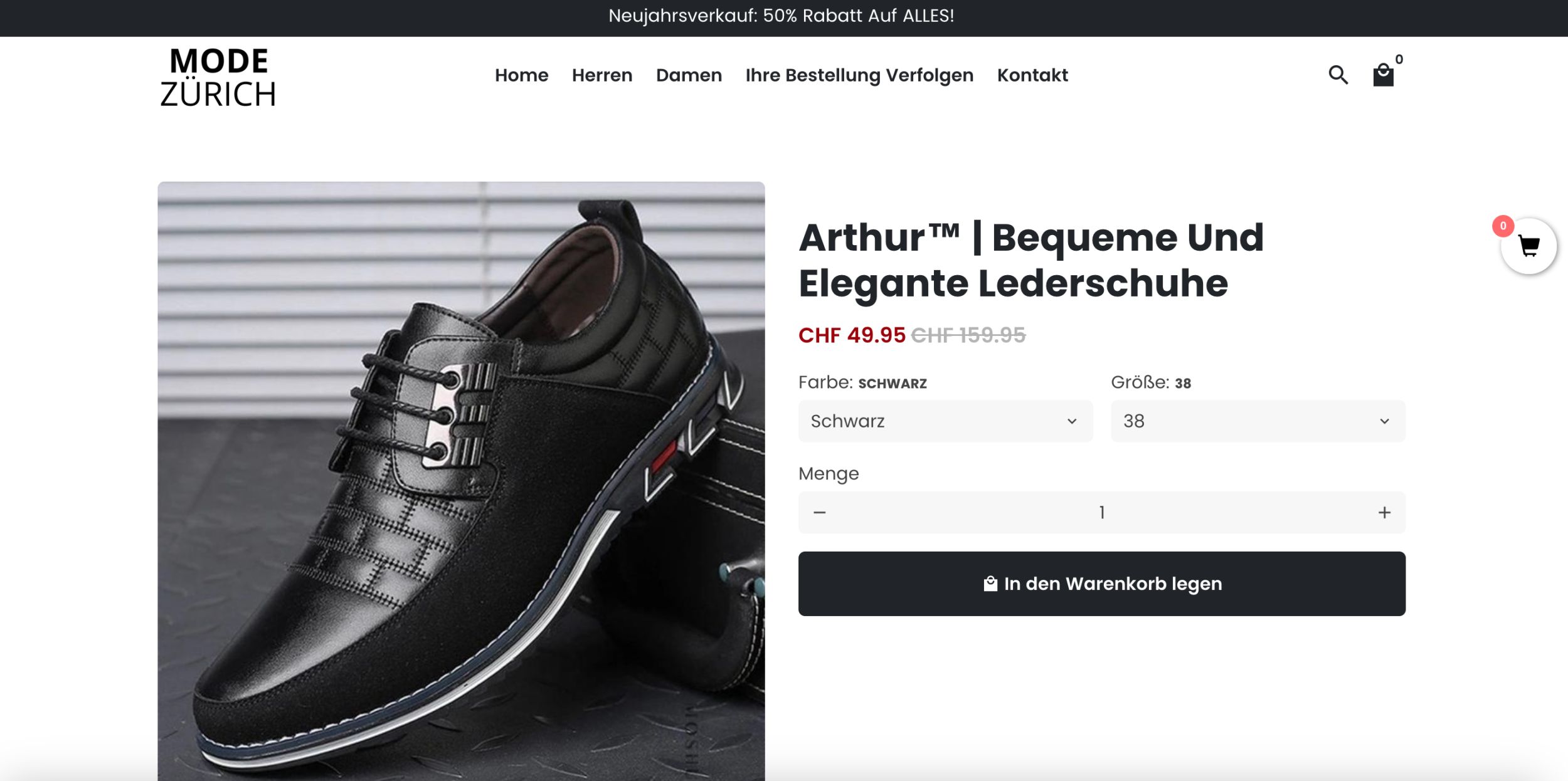Open the Home menu item
1568x781 pixels.
[x=521, y=75]
